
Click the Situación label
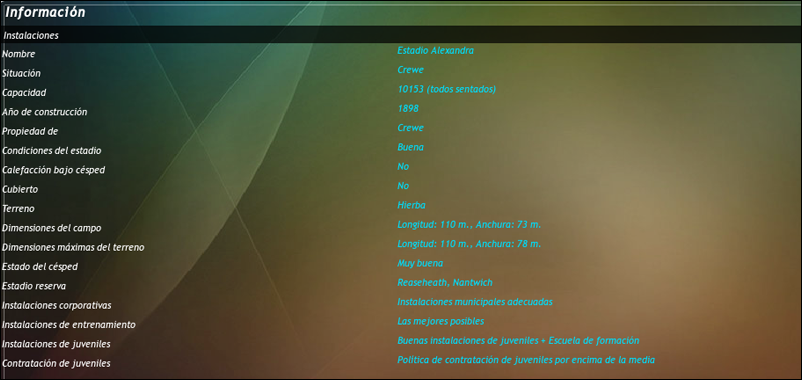point(21,74)
